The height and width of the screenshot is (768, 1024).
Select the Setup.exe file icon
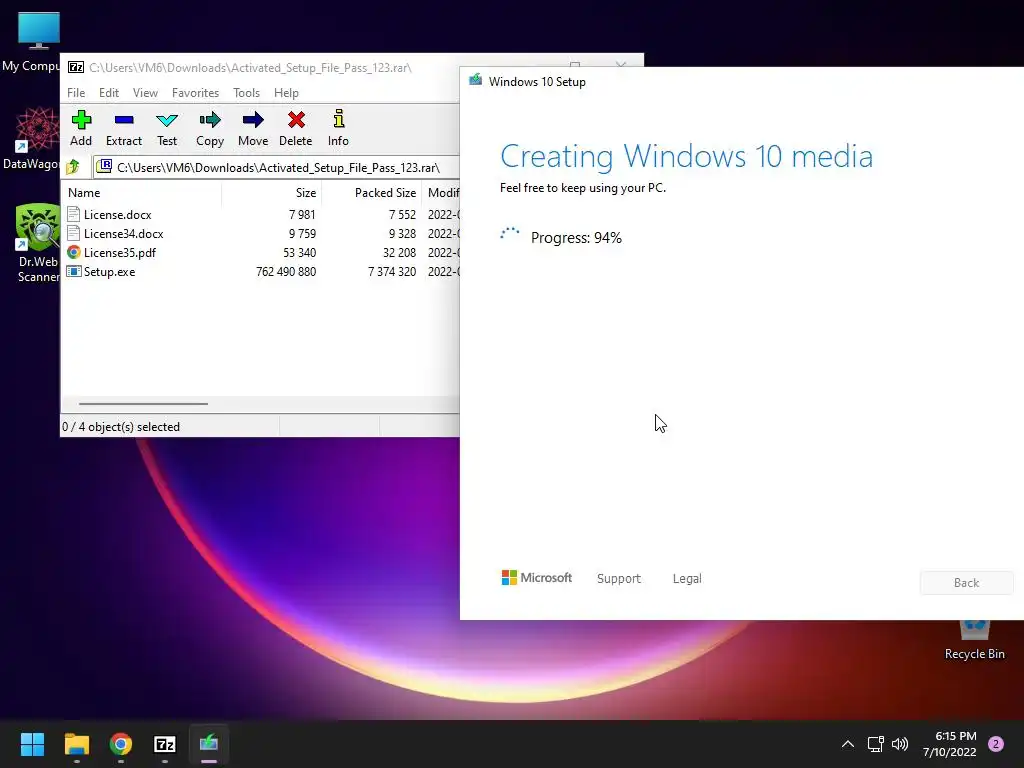pyautogui.click(x=74, y=271)
